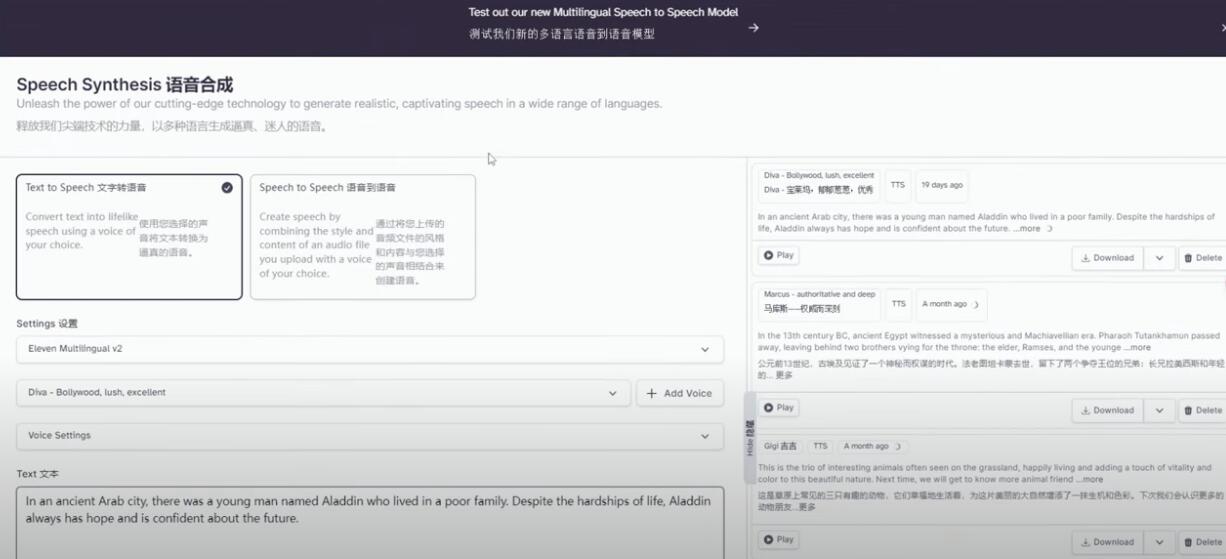Viewport: 1226px width, 559px height.
Task: Click trash Delete for the Marcus recording
Action: coord(1203,410)
